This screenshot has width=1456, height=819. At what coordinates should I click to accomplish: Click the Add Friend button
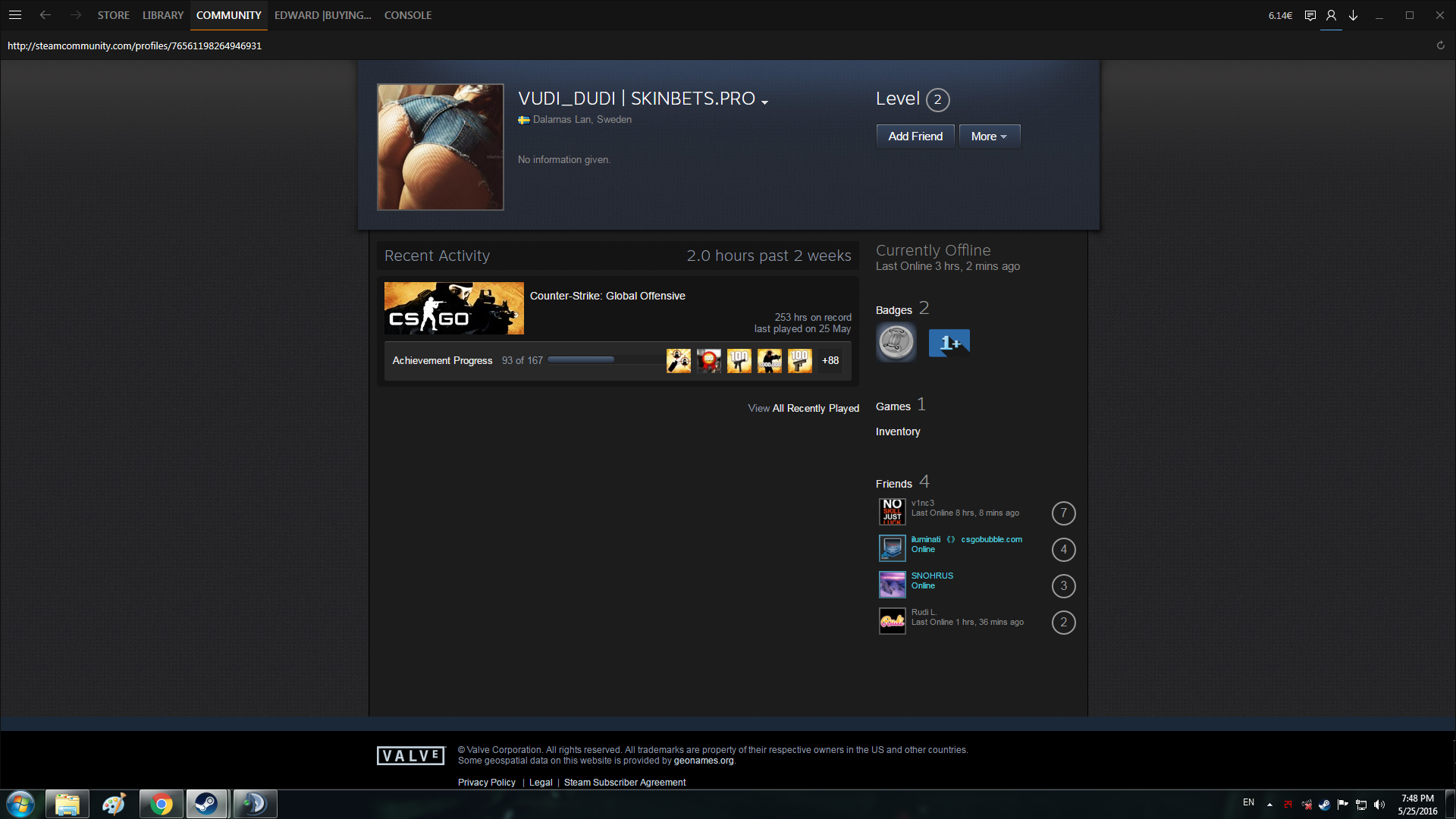915,136
